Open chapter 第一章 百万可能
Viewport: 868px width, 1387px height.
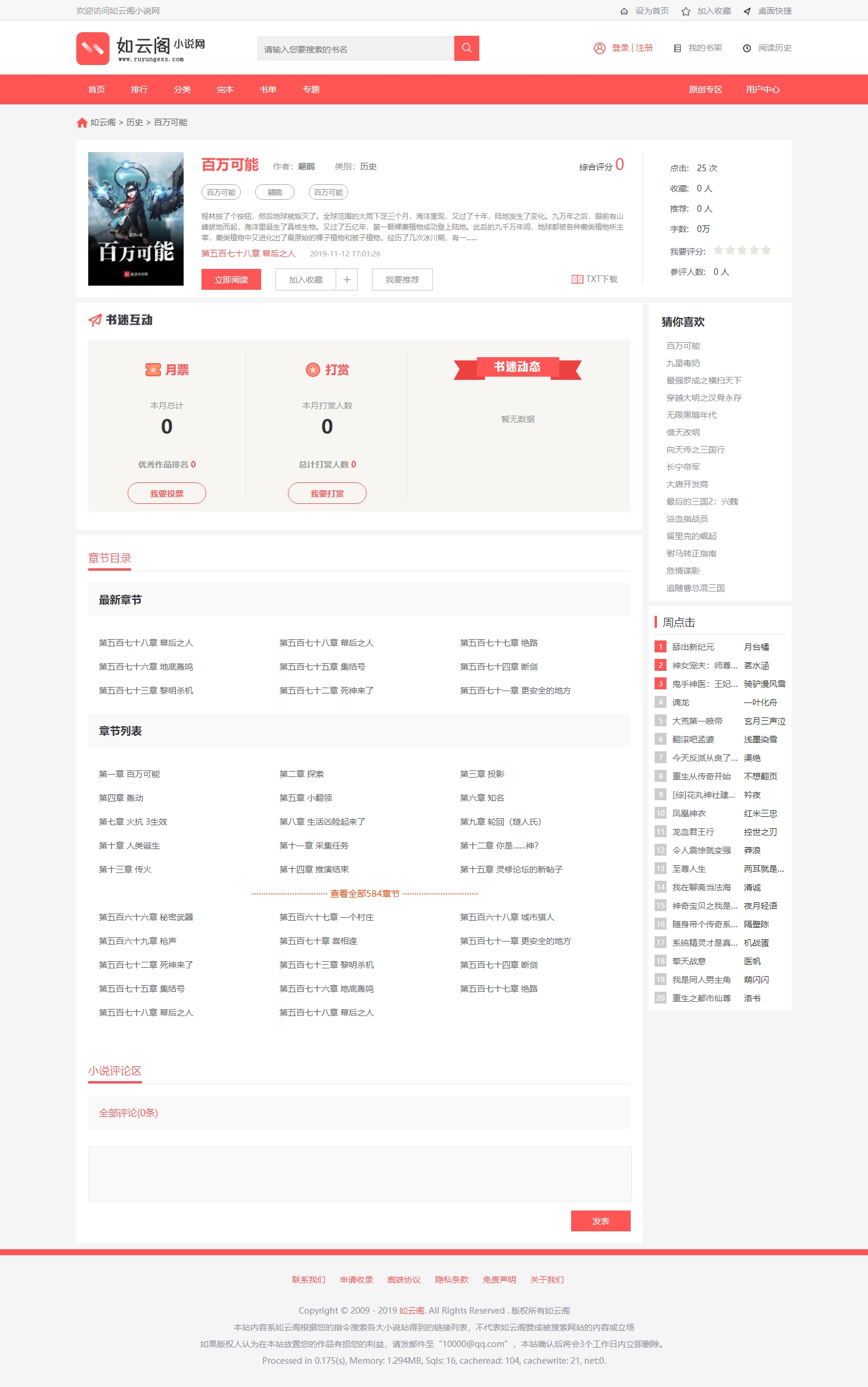129,774
